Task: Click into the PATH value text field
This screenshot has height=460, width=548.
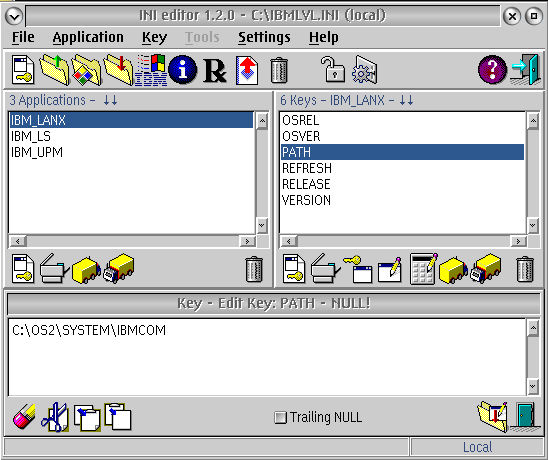Action: click(267, 357)
